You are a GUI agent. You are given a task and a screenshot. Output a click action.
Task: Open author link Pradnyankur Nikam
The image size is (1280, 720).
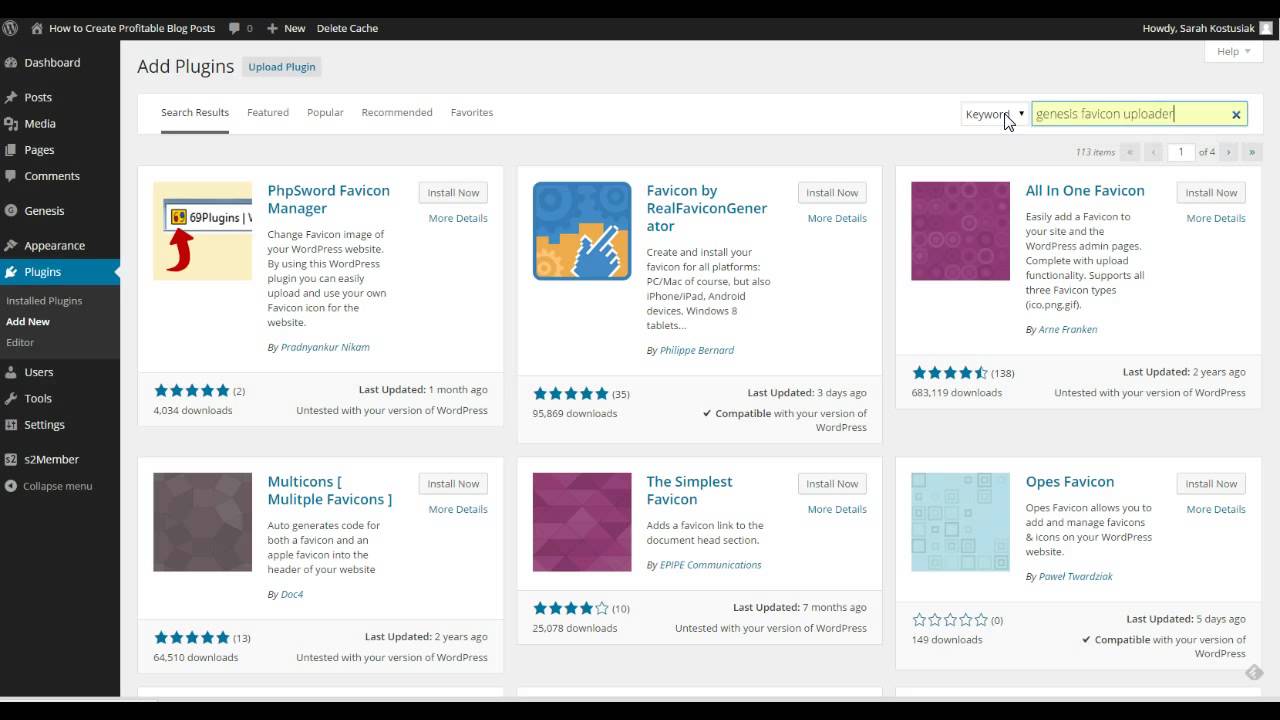click(325, 347)
